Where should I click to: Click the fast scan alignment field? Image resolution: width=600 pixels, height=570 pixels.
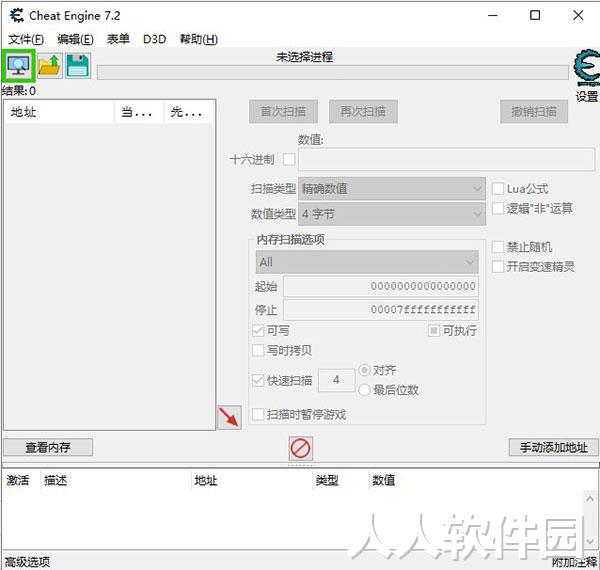point(336,380)
